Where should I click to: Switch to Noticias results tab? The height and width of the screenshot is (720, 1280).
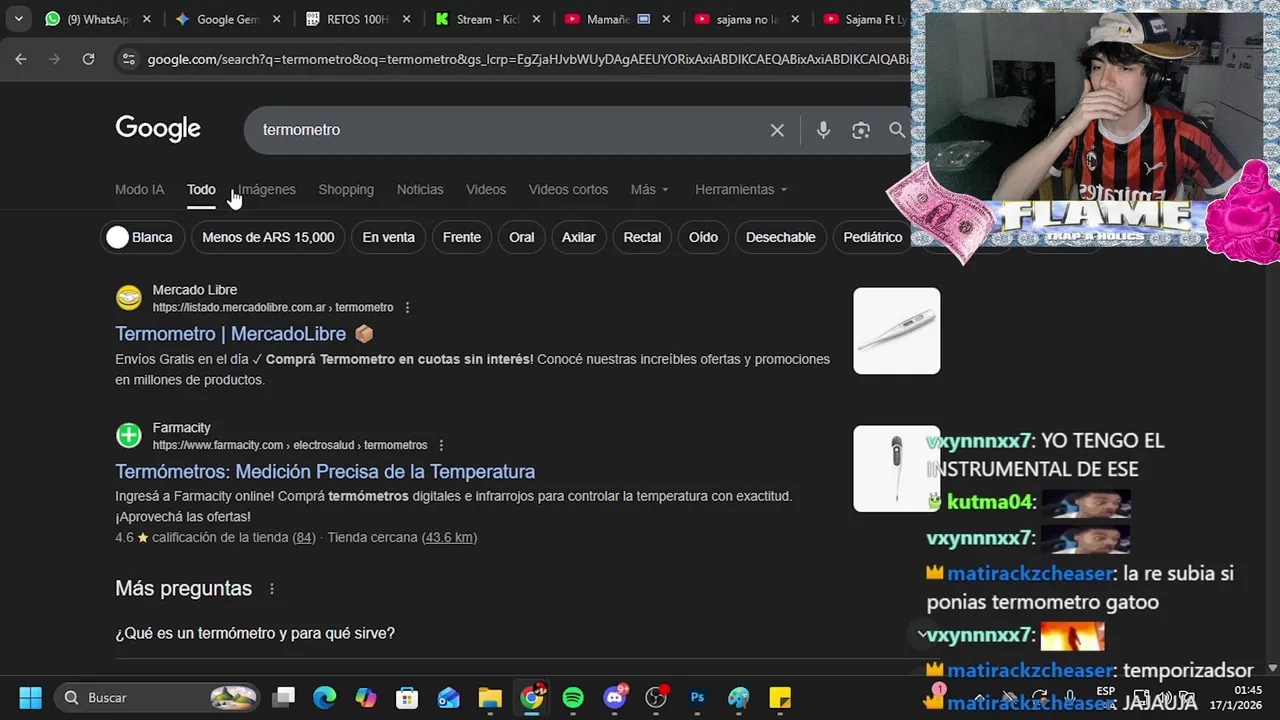tap(420, 189)
